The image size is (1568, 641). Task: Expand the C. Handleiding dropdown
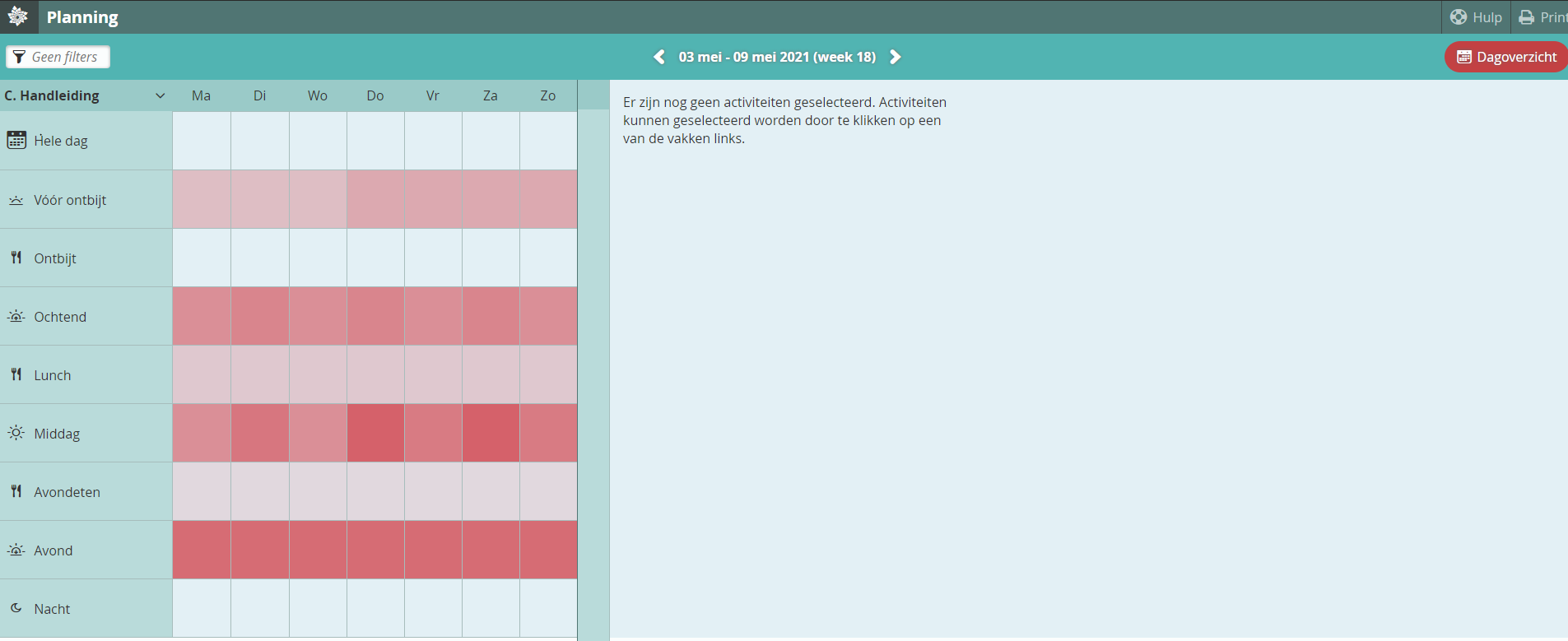tap(160, 95)
